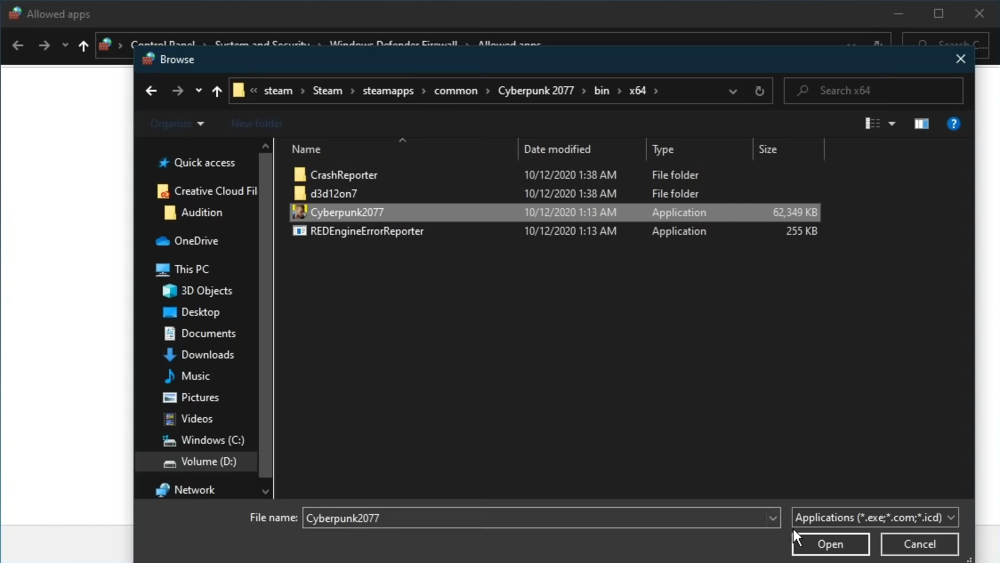Sort files by Date modified column
Screen dimensions: 1000x563
pos(557,149)
